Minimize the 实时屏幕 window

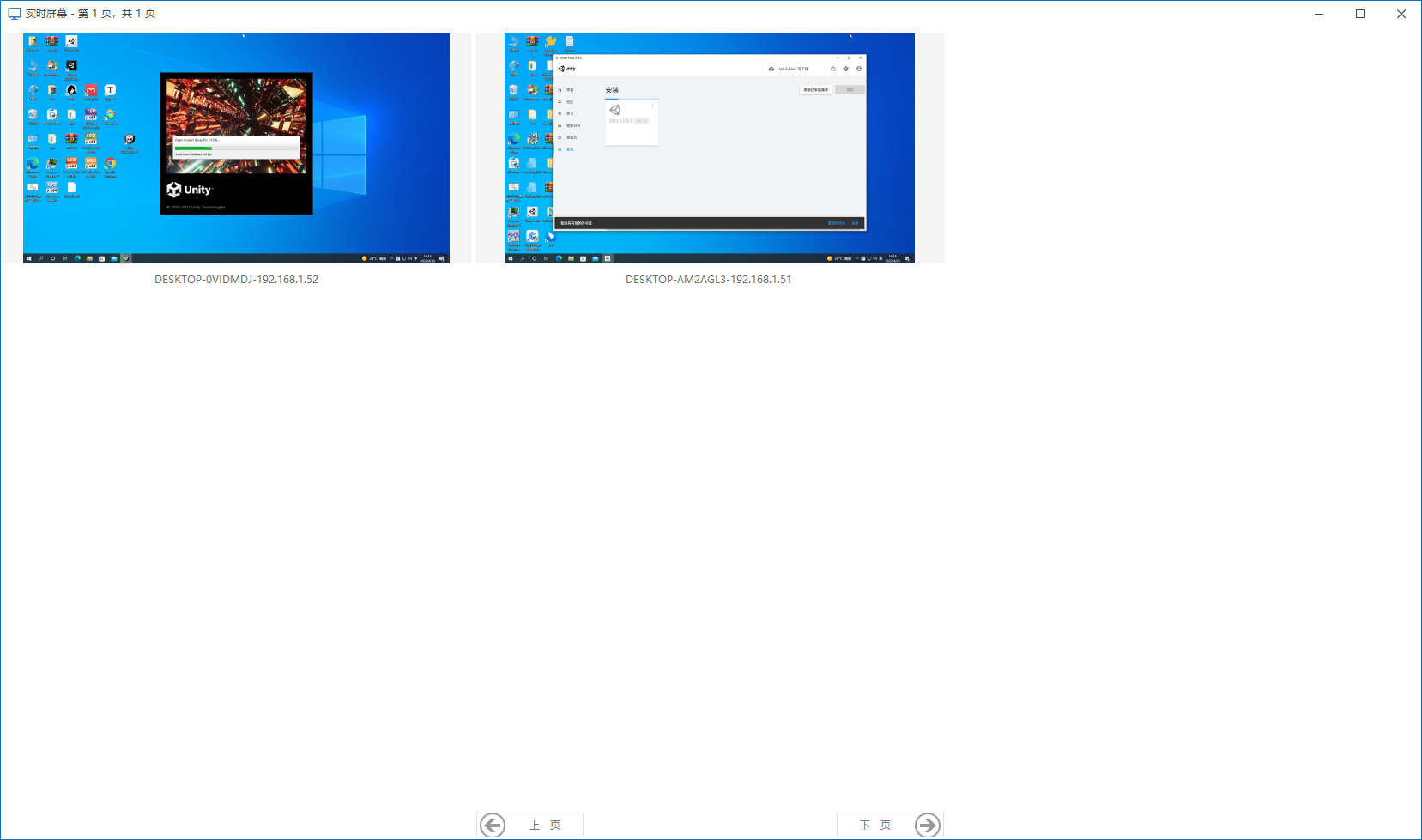1319,14
